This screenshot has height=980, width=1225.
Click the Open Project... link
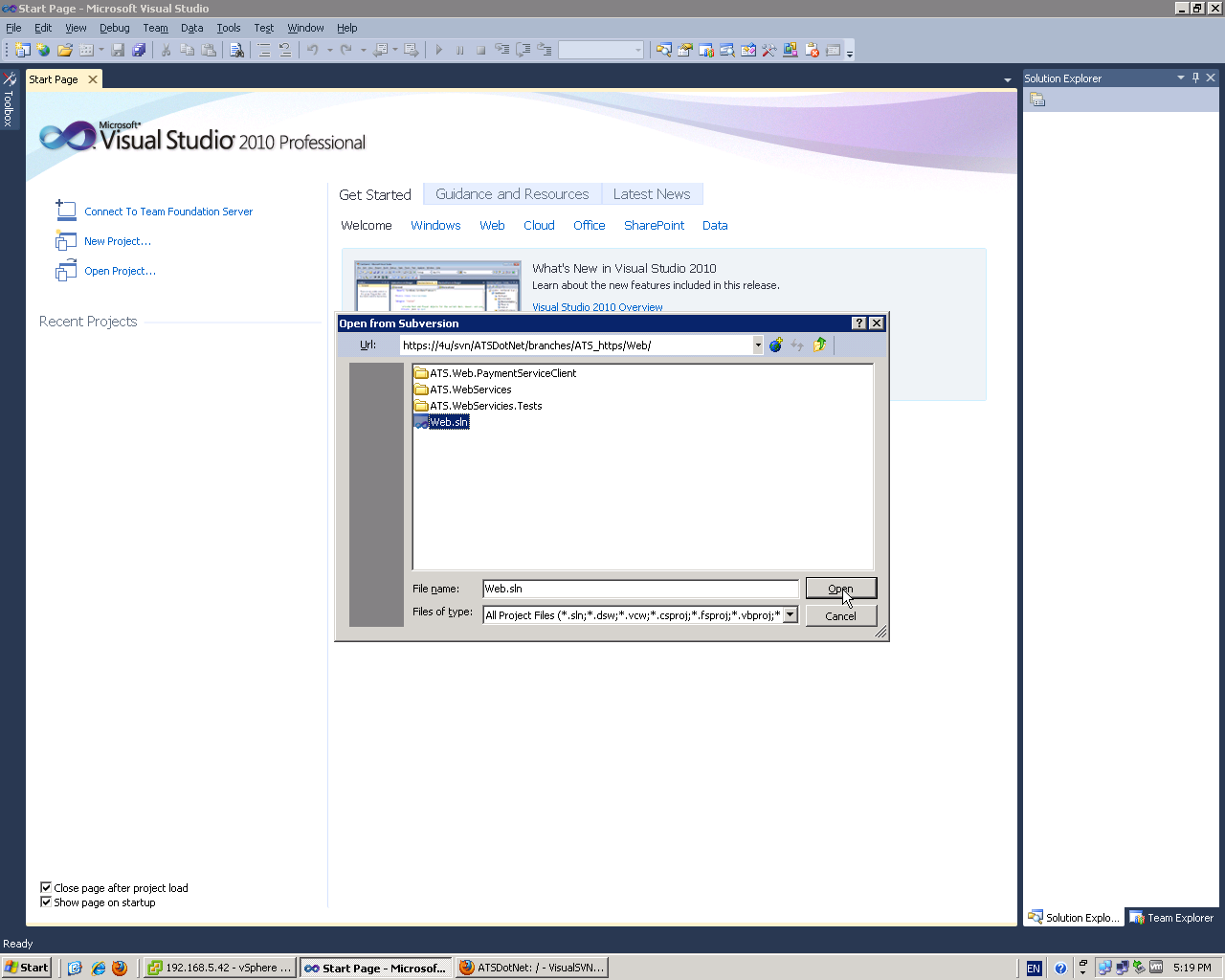tap(120, 271)
